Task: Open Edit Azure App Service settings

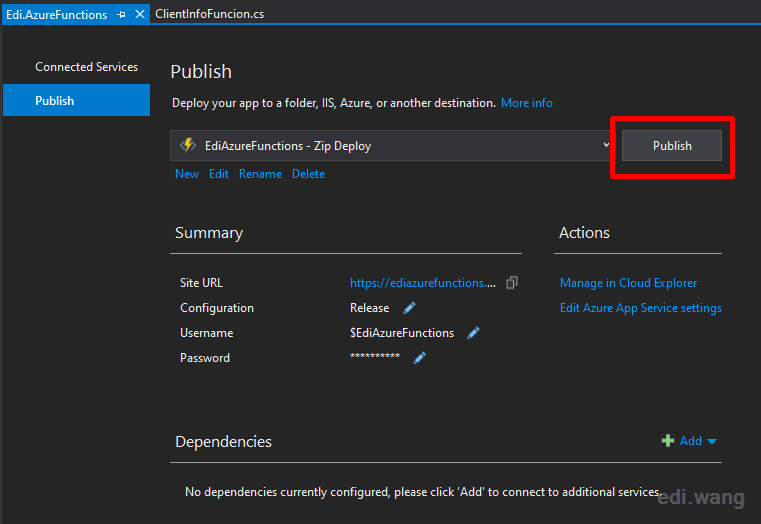Action: point(641,308)
